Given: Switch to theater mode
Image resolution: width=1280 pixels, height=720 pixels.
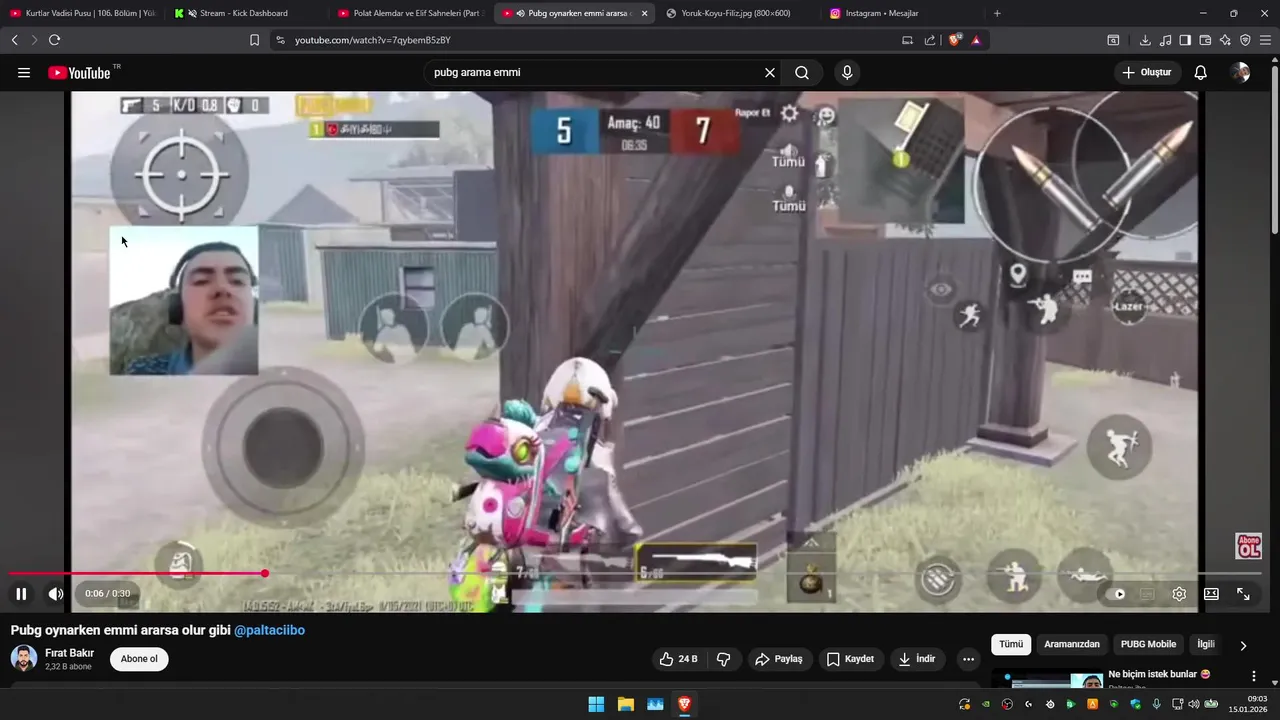Looking at the screenshot, I should coord(1211,594).
